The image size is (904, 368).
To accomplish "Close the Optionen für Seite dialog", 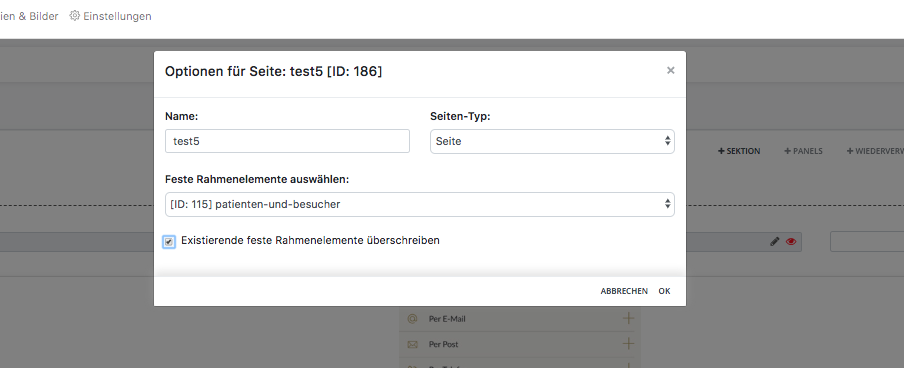I will pos(671,70).
